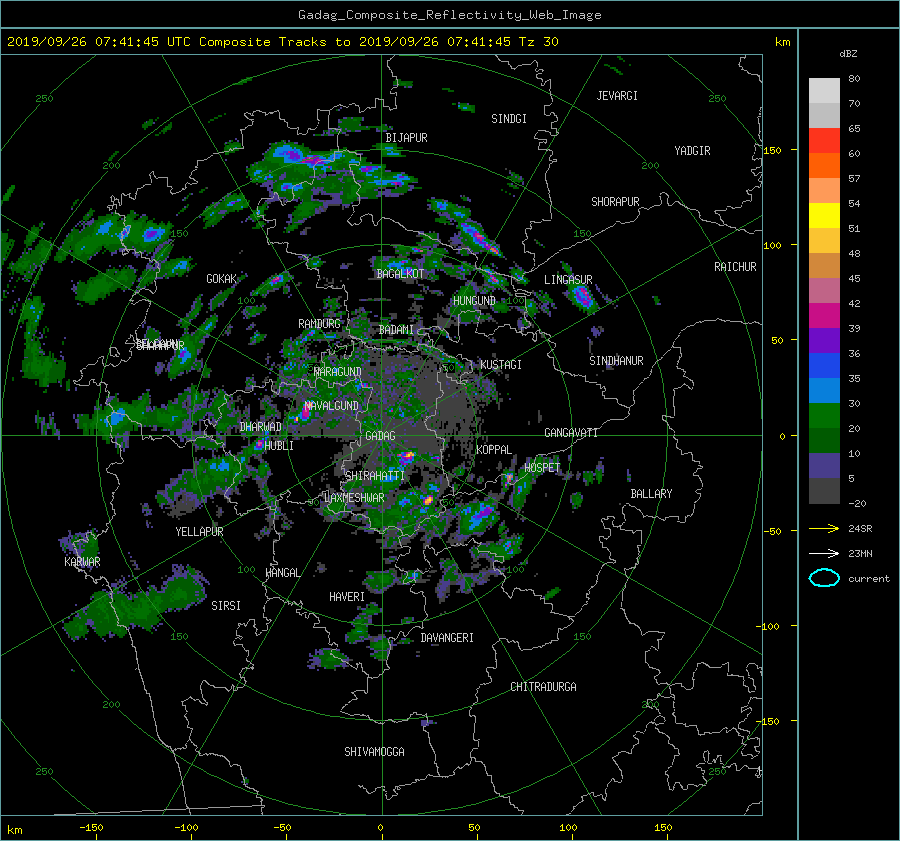Image resolution: width=900 pixels, height=841 pixels.
Task: Click the BIJAPUR city label
Action: point(406,138)
